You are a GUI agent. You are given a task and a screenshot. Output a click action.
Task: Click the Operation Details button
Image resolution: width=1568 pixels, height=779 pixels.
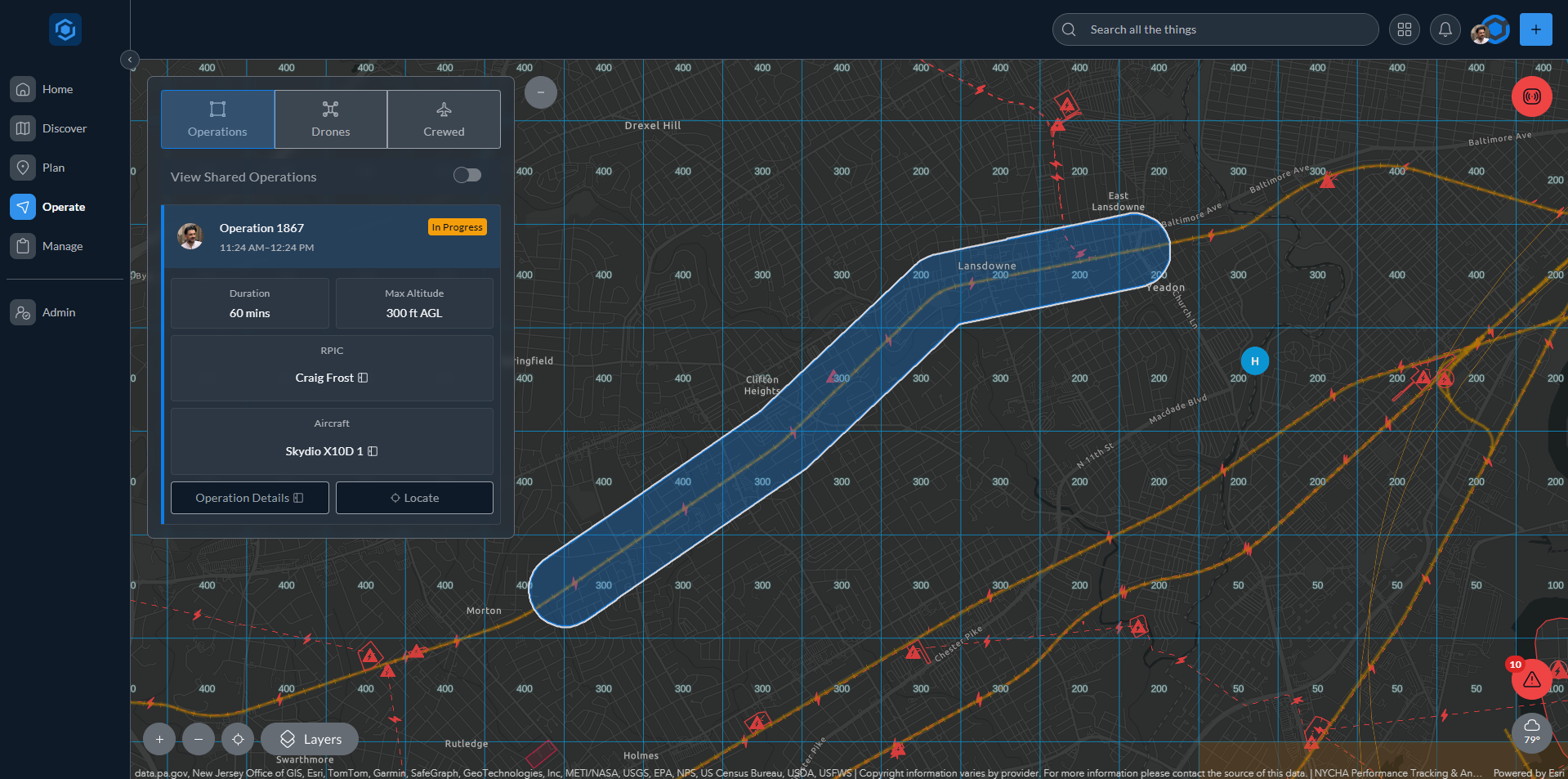(x=249, y=498)
